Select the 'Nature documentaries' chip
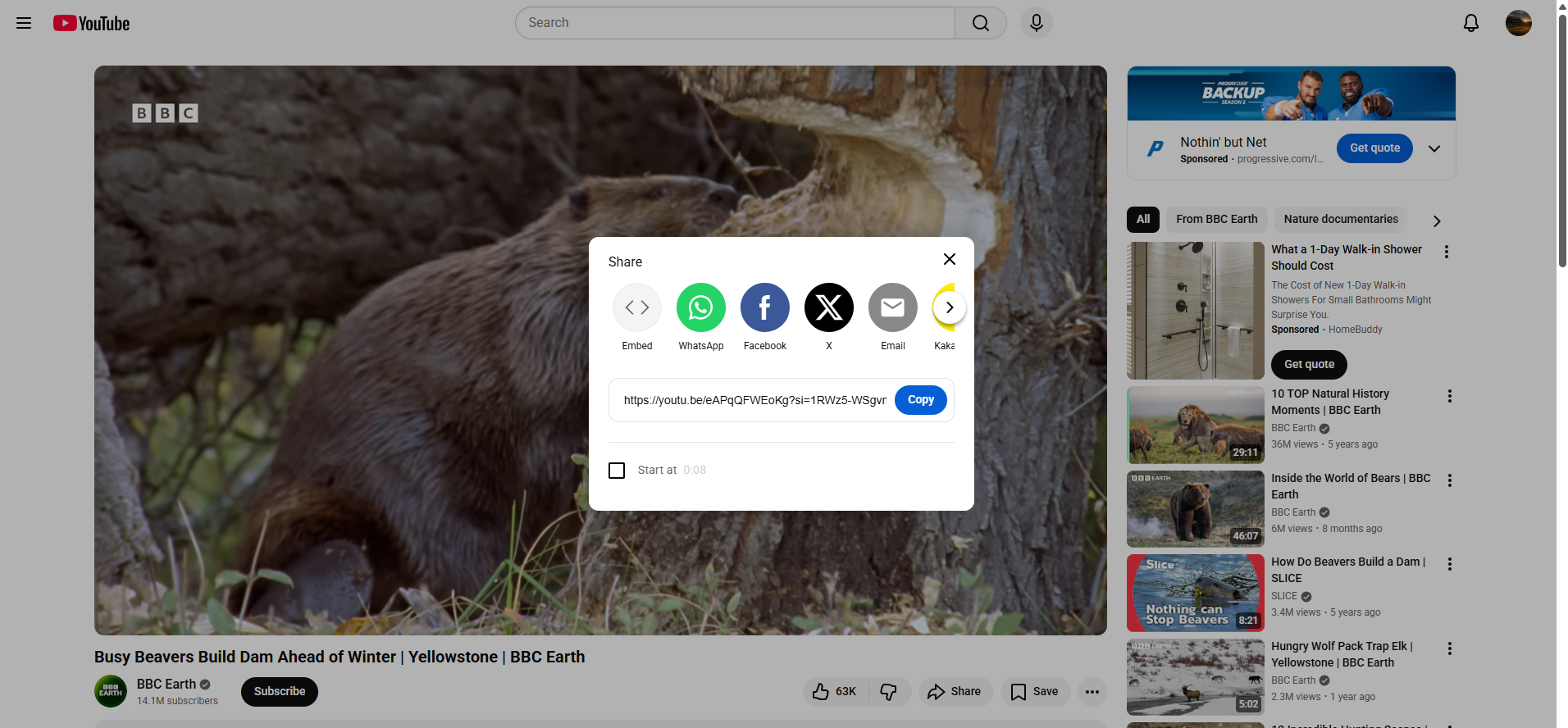Viewport: 1568px width, 728px height. pyautogui.click(x=1340, y=220)
